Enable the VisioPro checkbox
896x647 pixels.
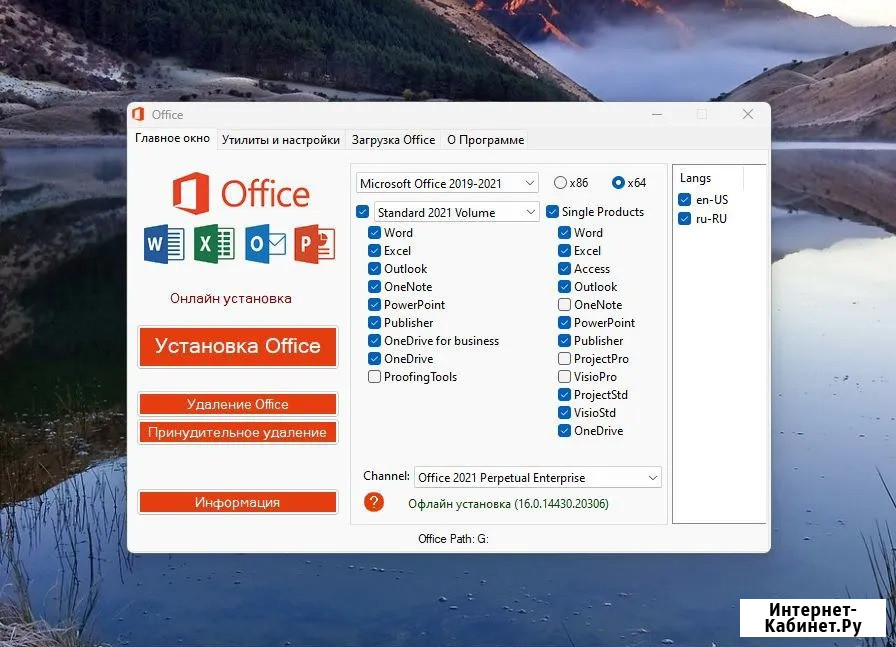564,377
